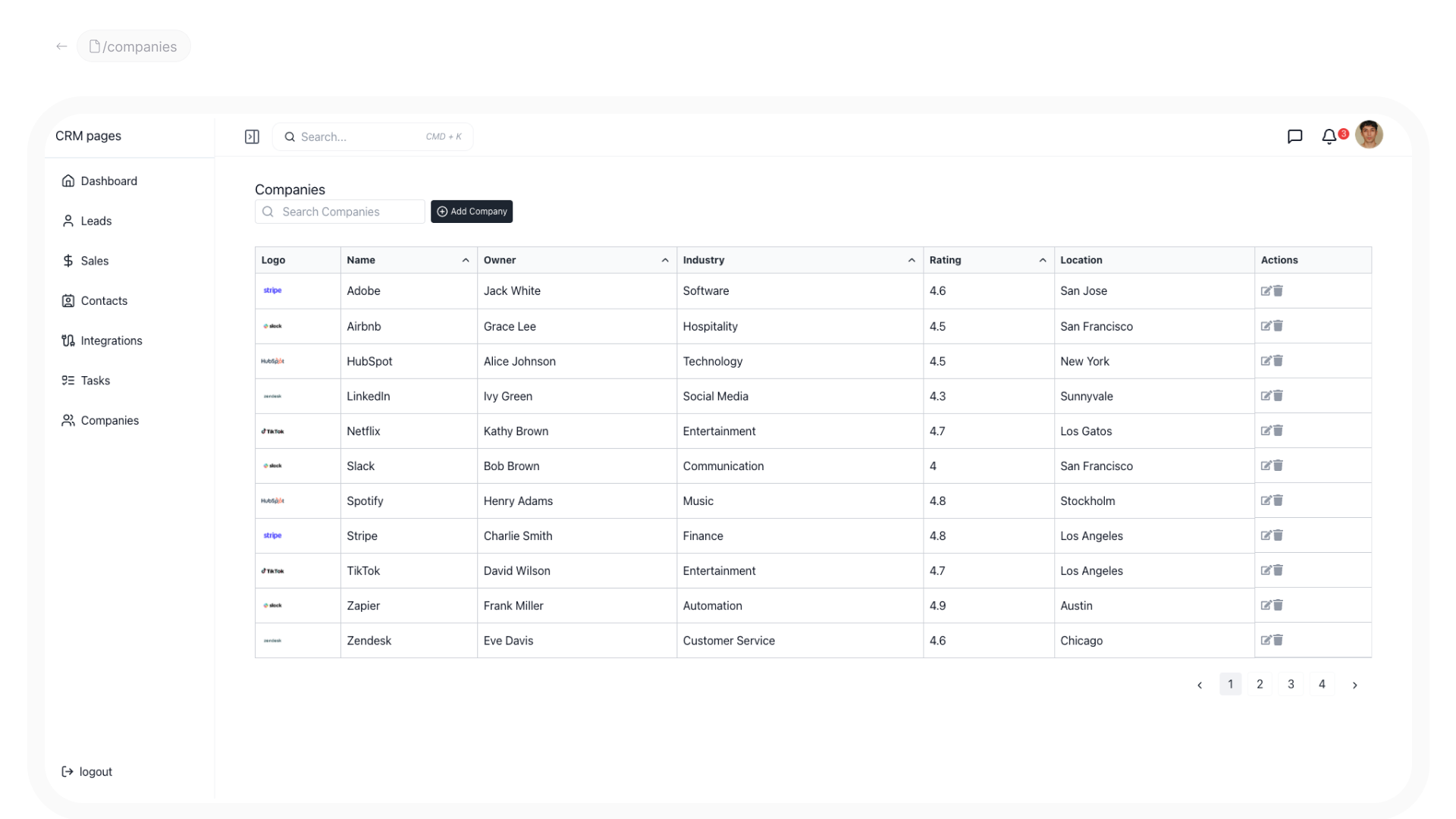This screenshot has height=819, width=1456.
Task: Edit the Spotify company entry
Action: click(x=1266, y=500)
